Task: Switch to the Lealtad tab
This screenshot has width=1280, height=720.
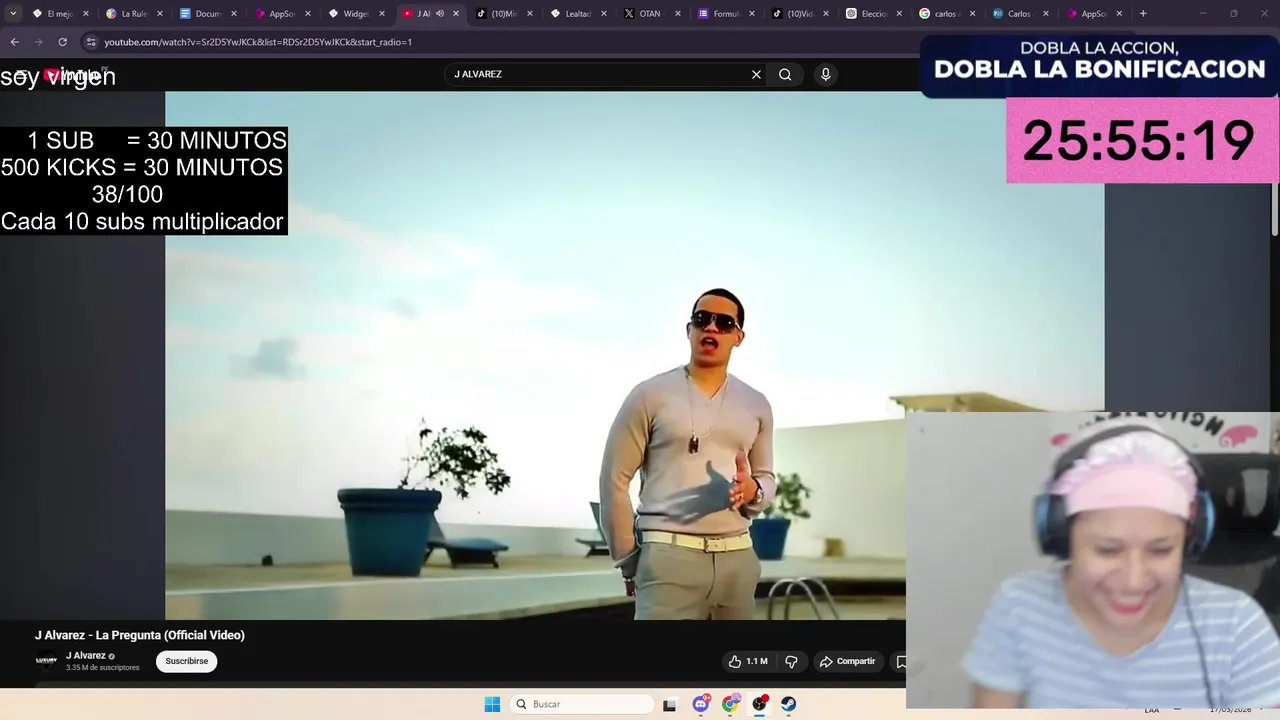Action: point(578,14)
